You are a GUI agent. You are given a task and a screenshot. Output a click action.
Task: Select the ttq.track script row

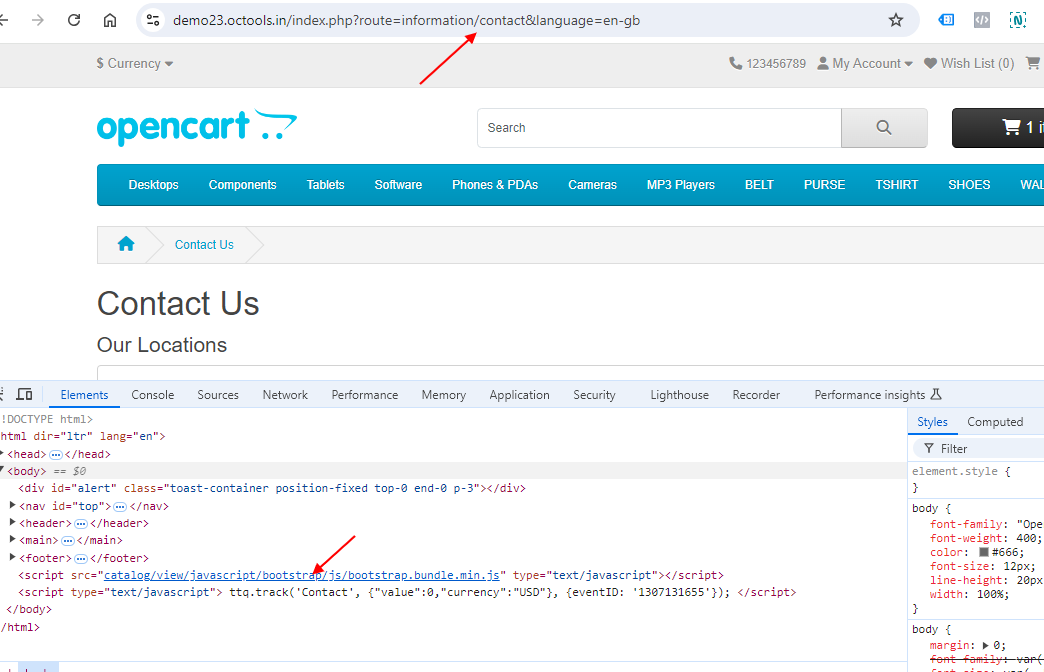tap(407, 592)
